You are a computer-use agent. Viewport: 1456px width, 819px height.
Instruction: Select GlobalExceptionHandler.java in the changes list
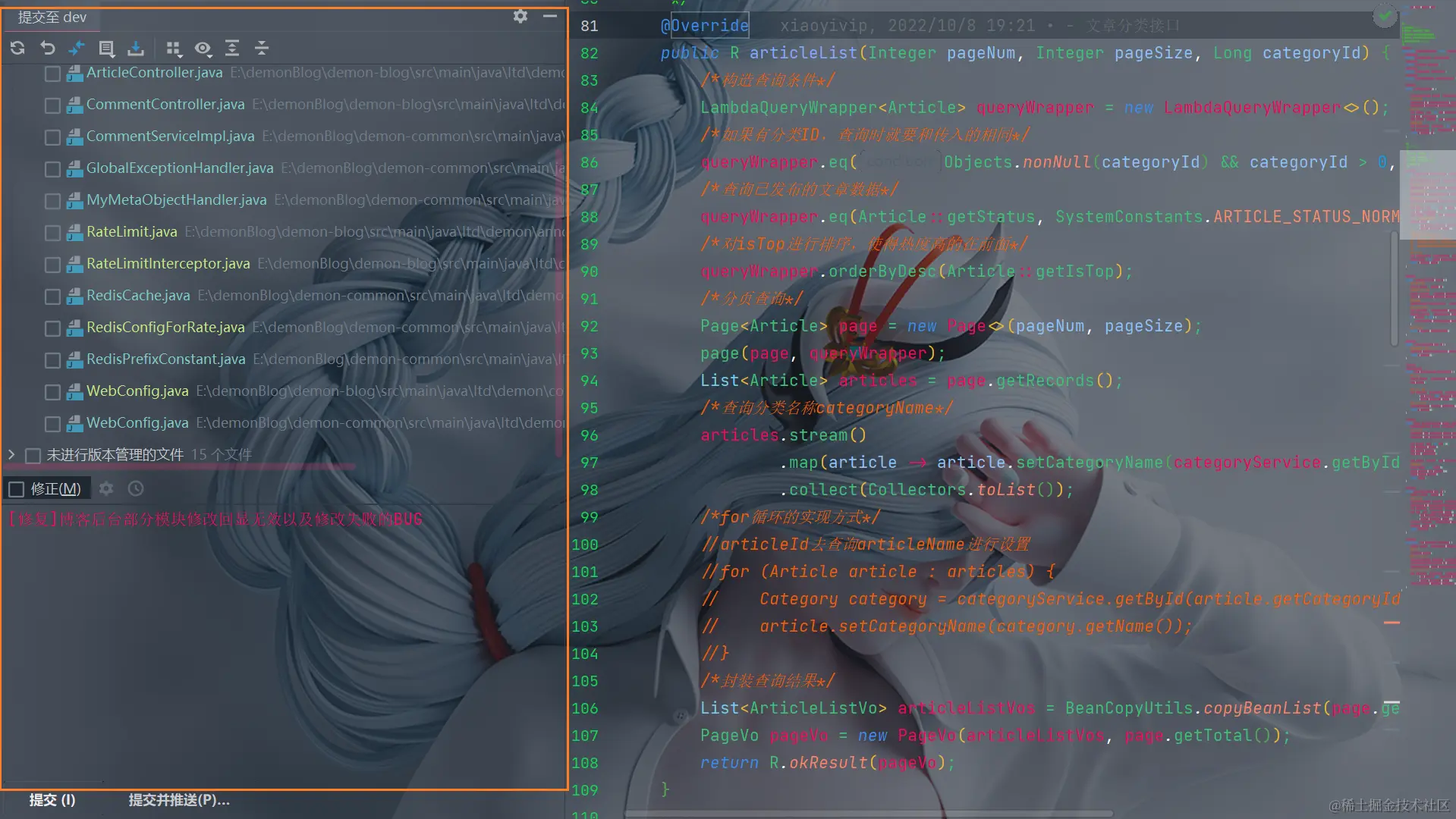pos(180,168)
